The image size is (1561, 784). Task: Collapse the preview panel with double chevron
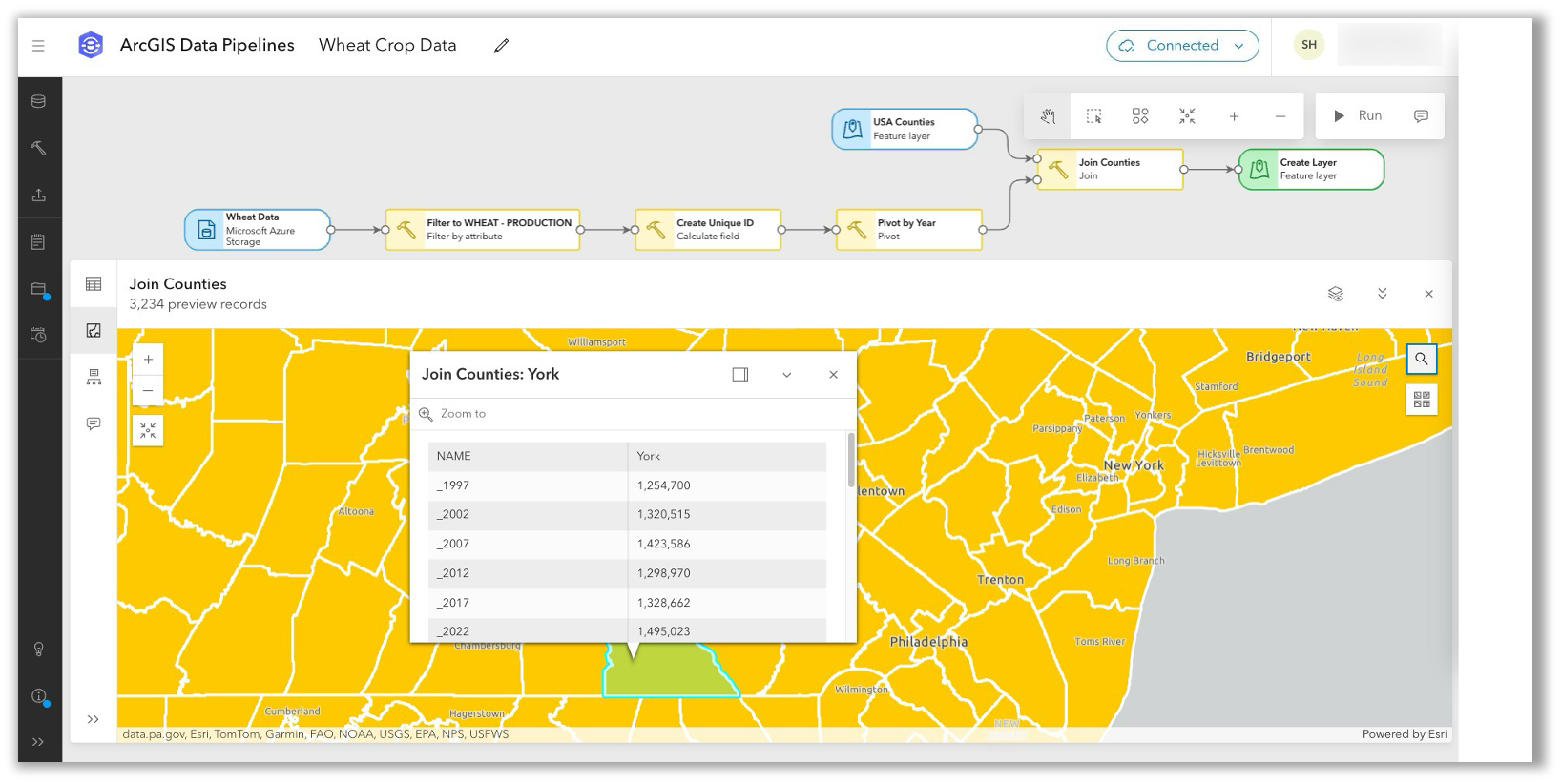[x=1383, y=294]
